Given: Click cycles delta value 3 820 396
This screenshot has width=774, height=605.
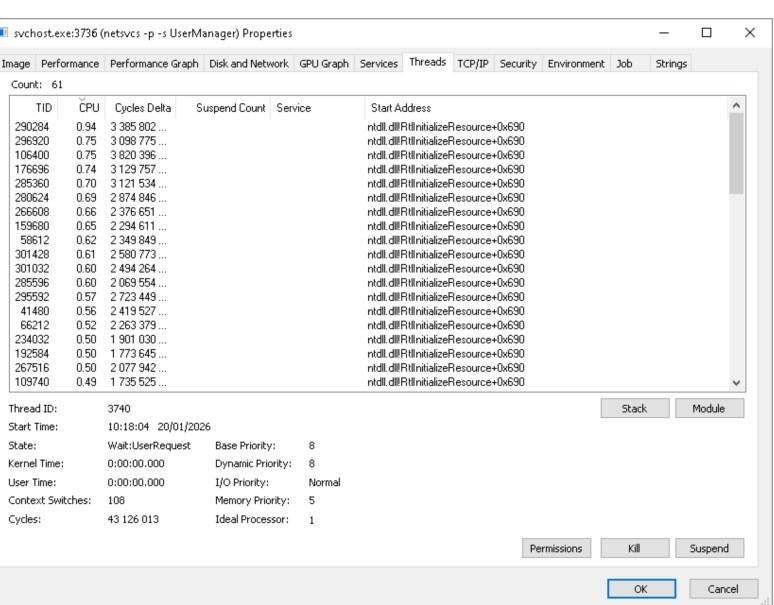Looking at the screenshot, I should pos(138,155).
